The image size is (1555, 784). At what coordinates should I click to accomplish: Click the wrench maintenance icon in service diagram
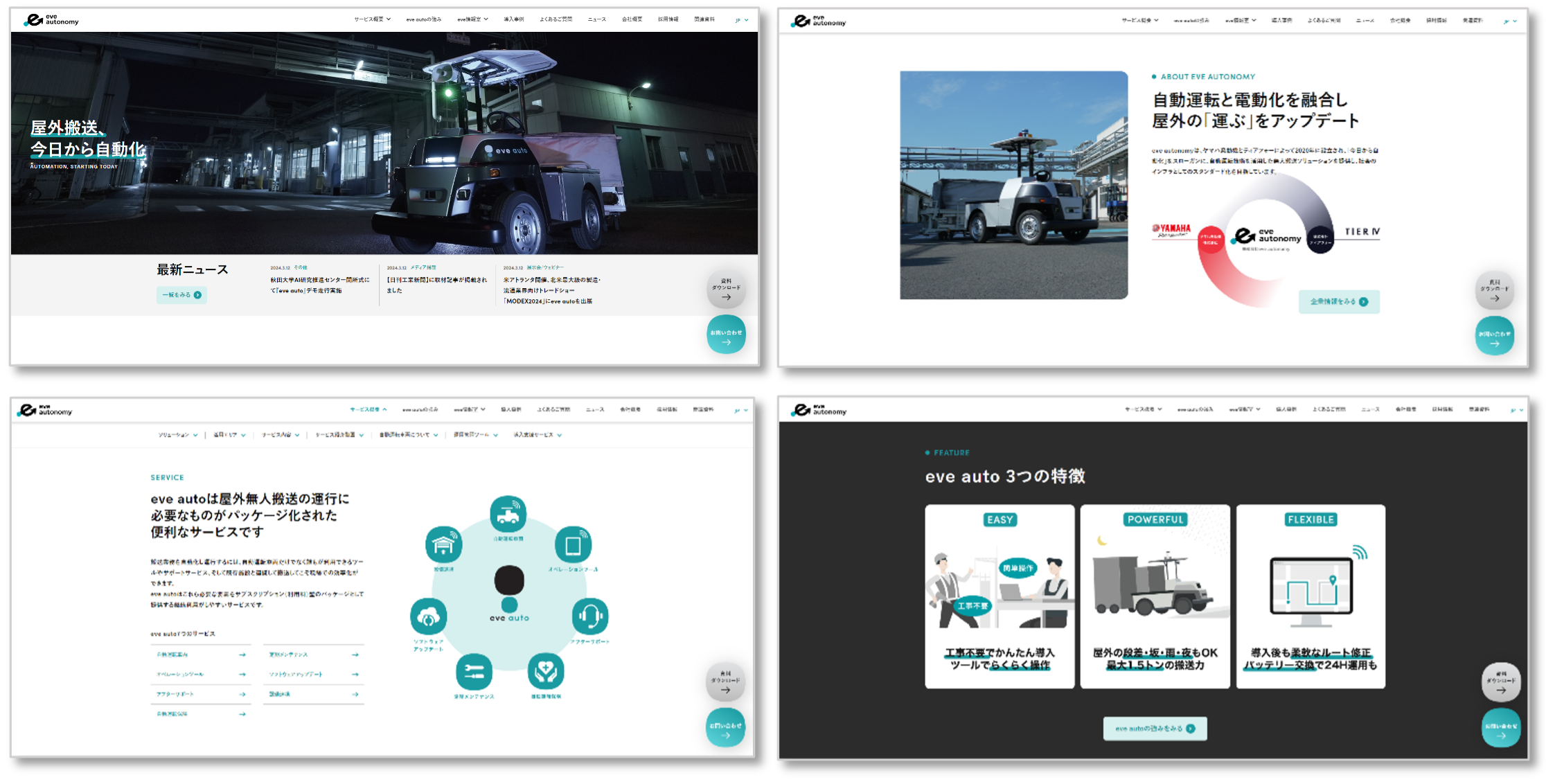click(x=474, y=671)
